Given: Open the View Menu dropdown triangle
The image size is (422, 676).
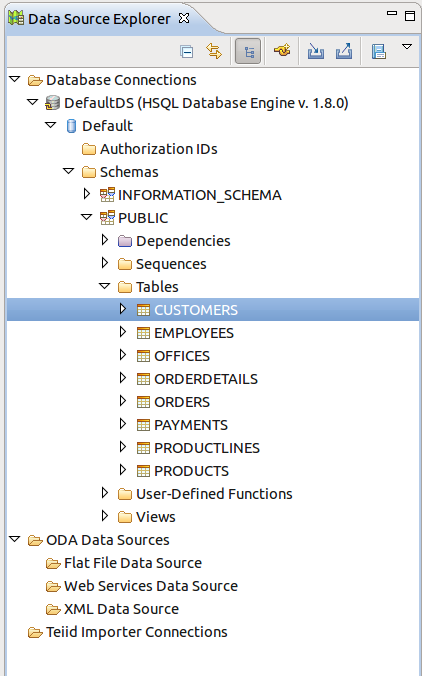Looking at the screenshot, I should [x=407, y=47].
